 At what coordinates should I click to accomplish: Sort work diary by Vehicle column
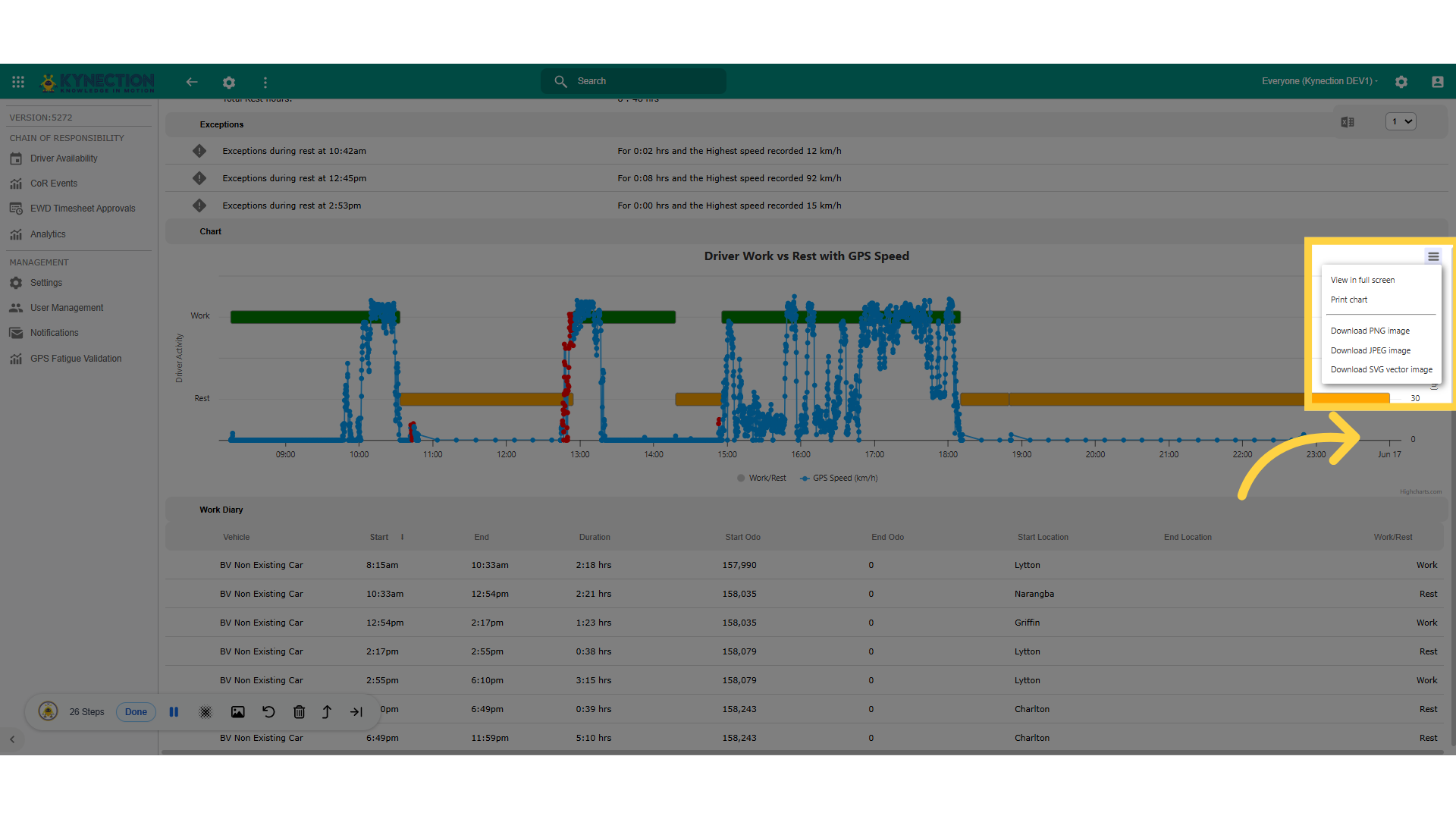click(237, 538)
